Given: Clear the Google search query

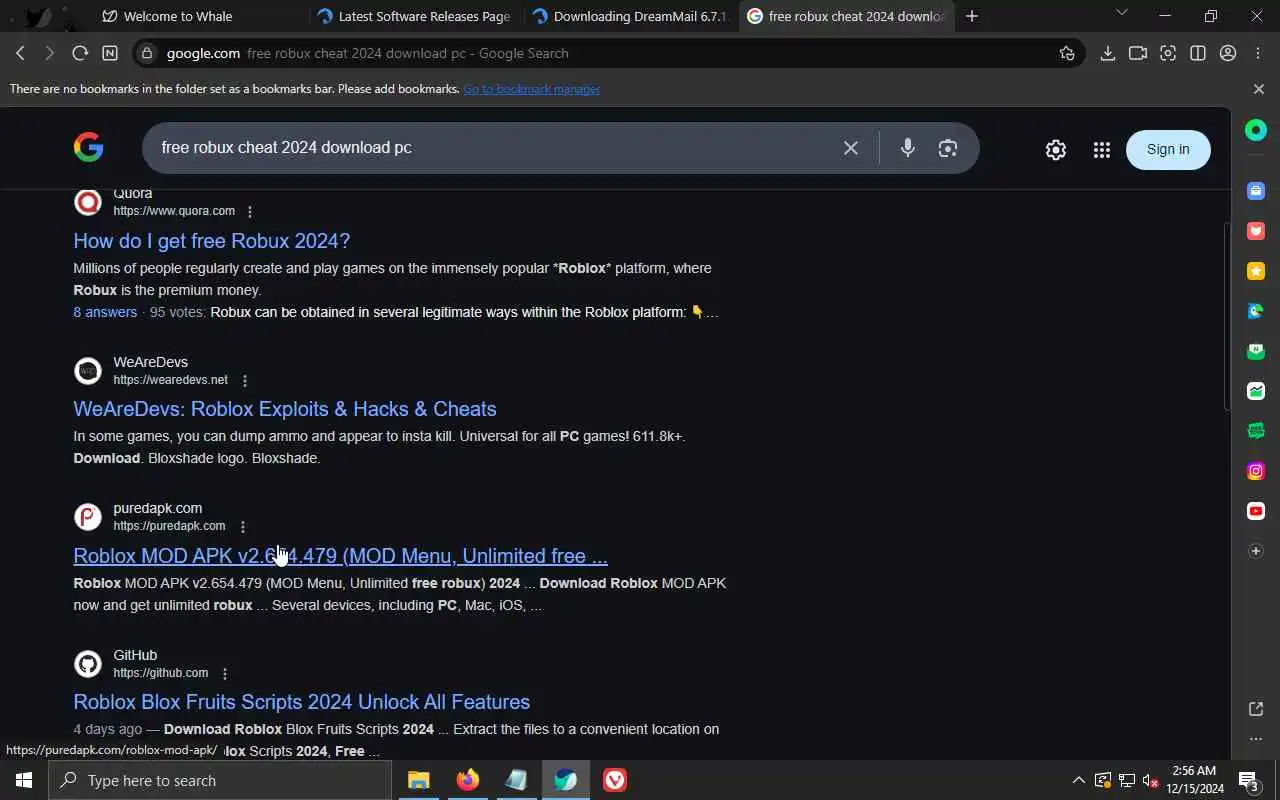Looking at the screenshot, I should click(851, 148).
